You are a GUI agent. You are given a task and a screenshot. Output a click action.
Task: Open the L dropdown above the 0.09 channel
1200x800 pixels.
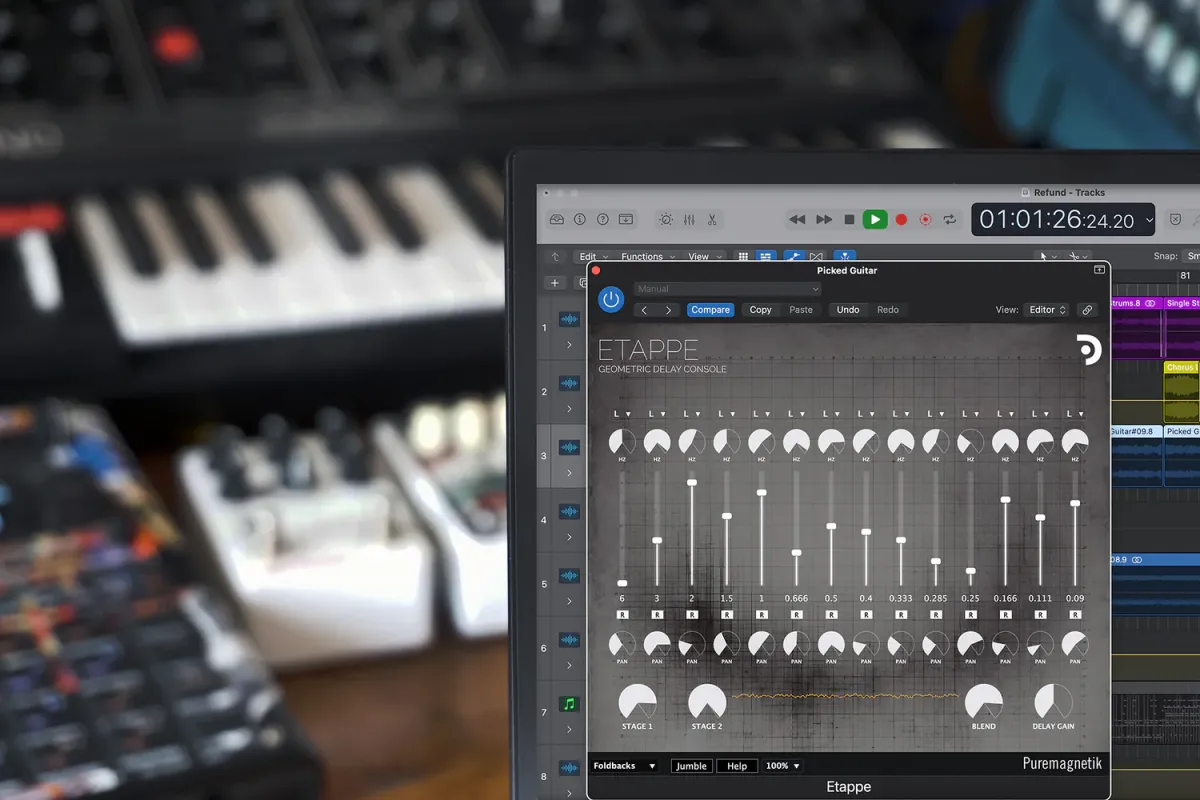click(x=1075, y=413)
